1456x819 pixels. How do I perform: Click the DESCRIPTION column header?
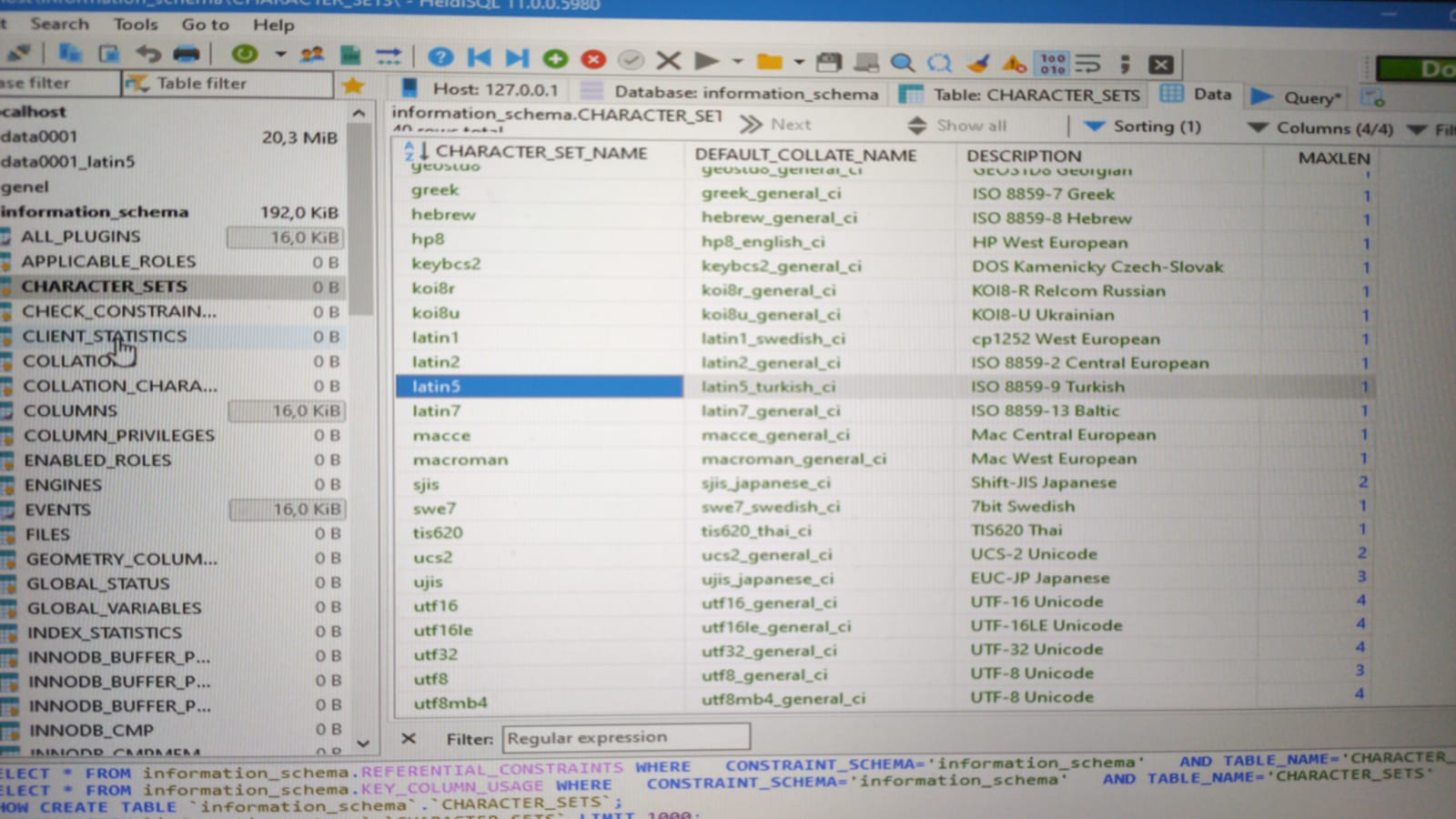pos(1024,156)
